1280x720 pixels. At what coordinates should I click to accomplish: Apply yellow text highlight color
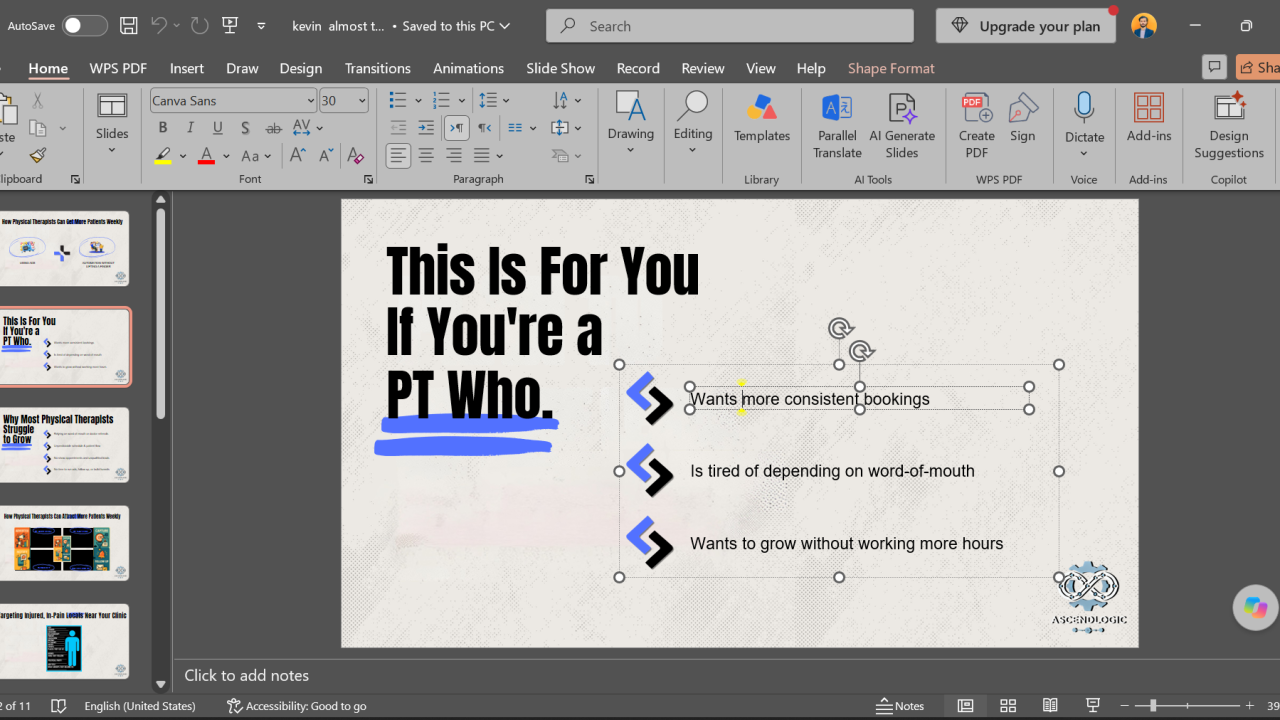coord(163,156)
